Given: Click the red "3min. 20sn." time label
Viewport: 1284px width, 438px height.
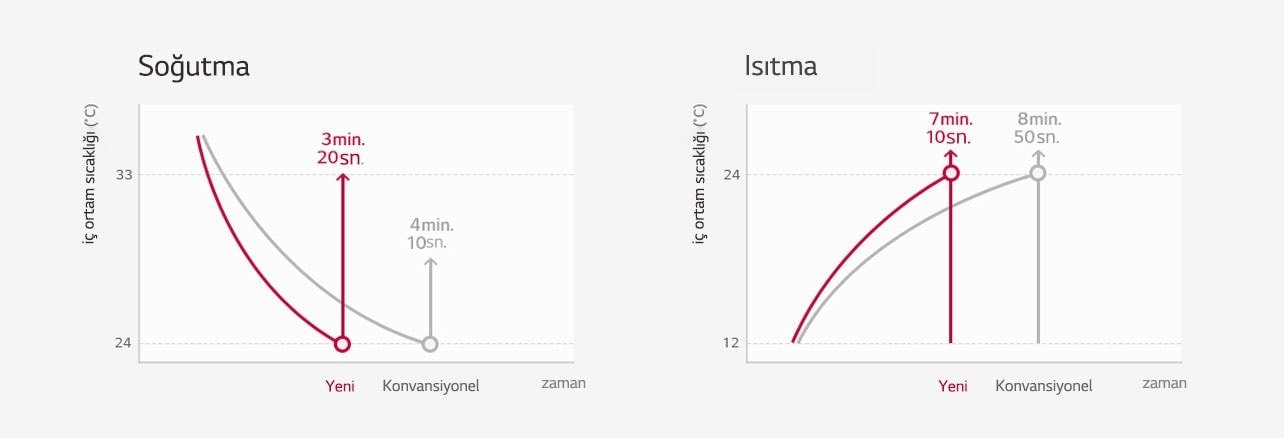Looking at the screenshot, I should point(342,148).
